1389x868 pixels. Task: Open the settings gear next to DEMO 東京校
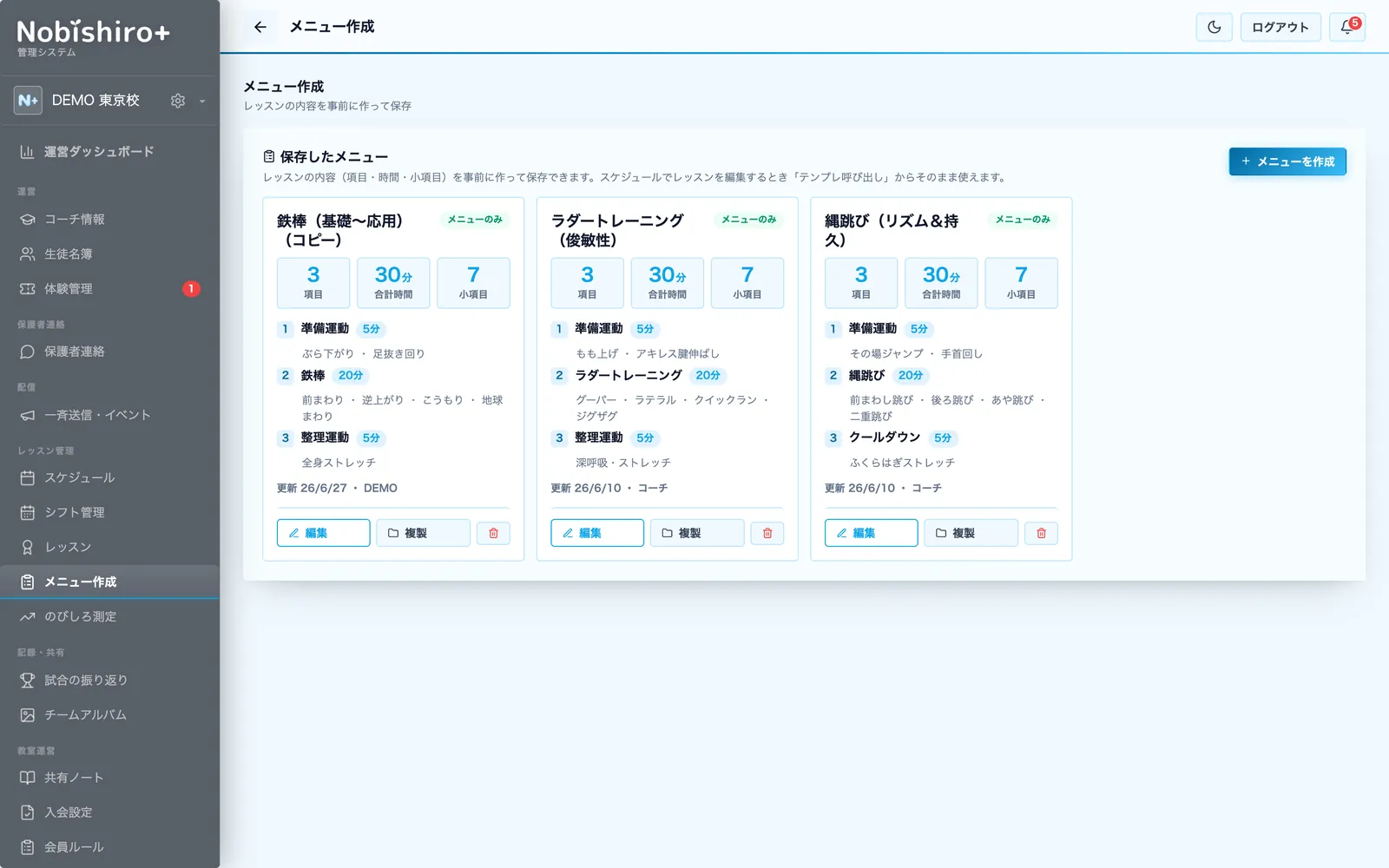(x=178, y=101)
